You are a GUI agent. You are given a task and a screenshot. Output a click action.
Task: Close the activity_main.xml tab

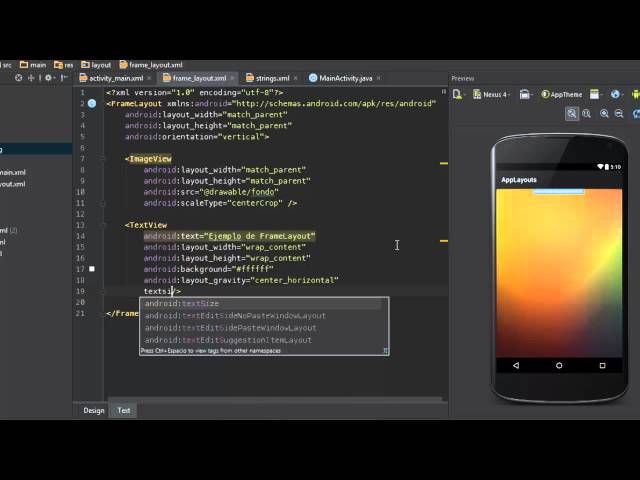149,78
